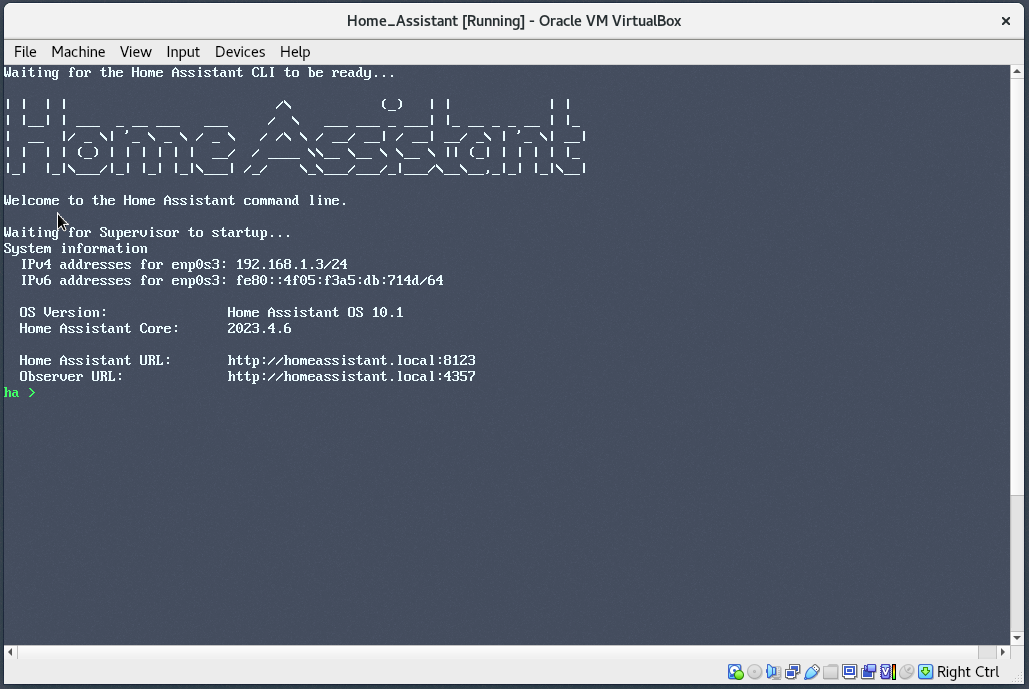The width and height of the screenshot is (1029, 689).
Task: Open the File menu
Action: point(25,52)
